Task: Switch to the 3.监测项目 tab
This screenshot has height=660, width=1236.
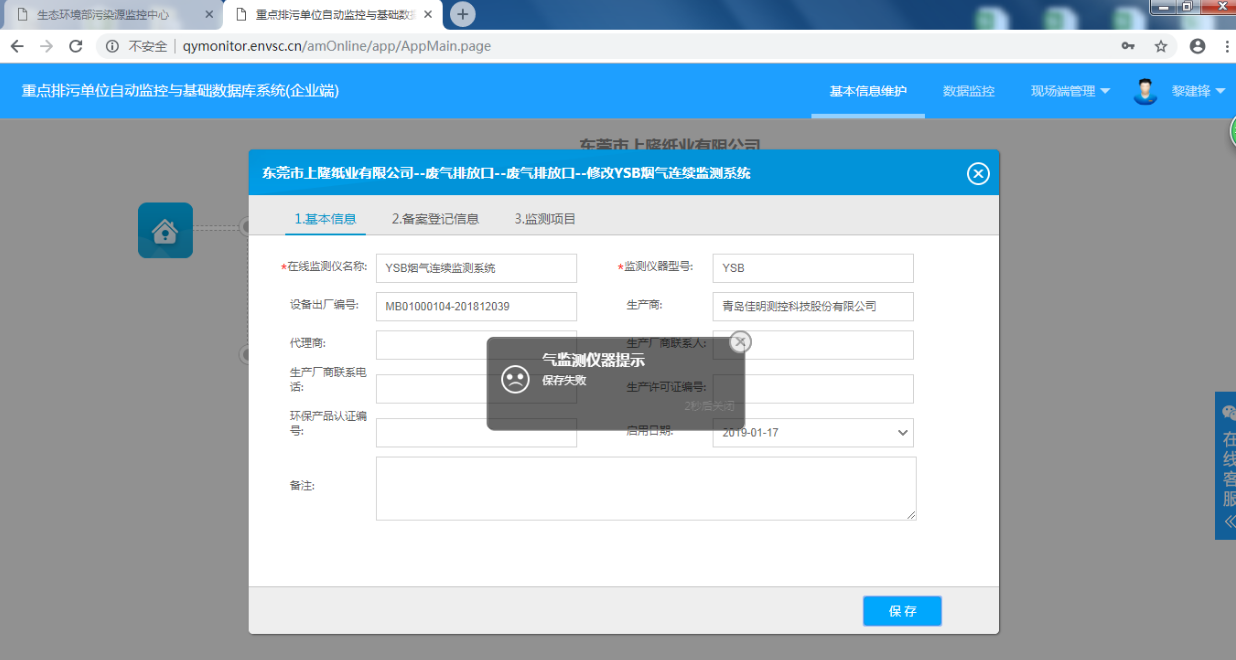Action: coord(545,219)
